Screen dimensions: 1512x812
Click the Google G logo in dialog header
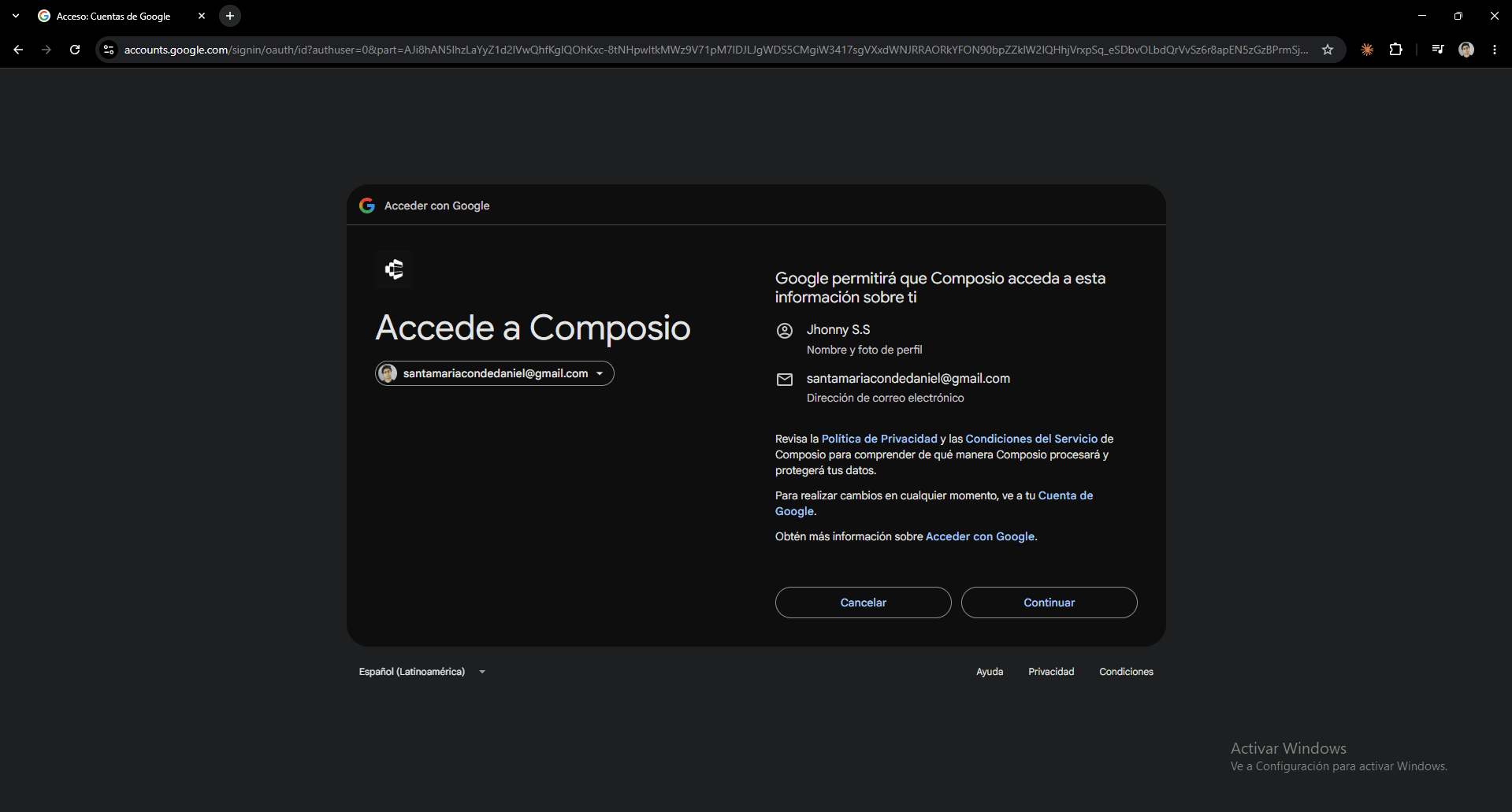(367, 206)
